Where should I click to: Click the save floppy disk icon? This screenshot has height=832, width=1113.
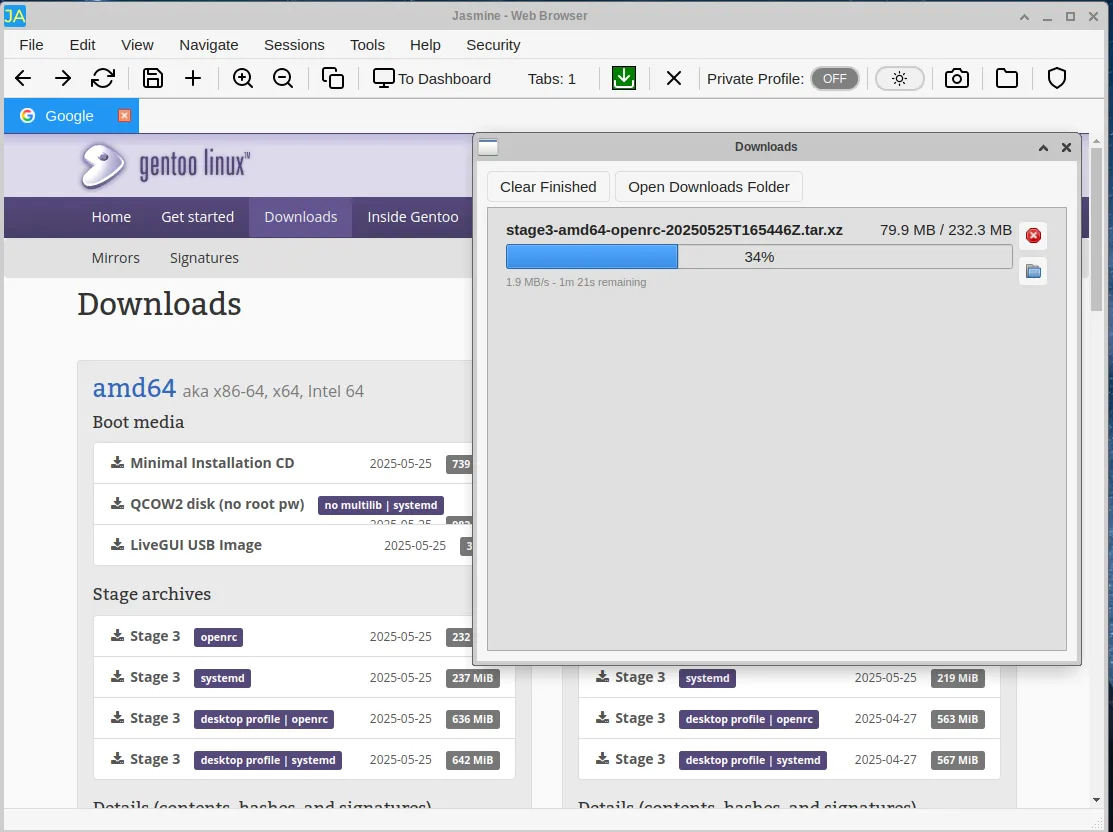153,78
